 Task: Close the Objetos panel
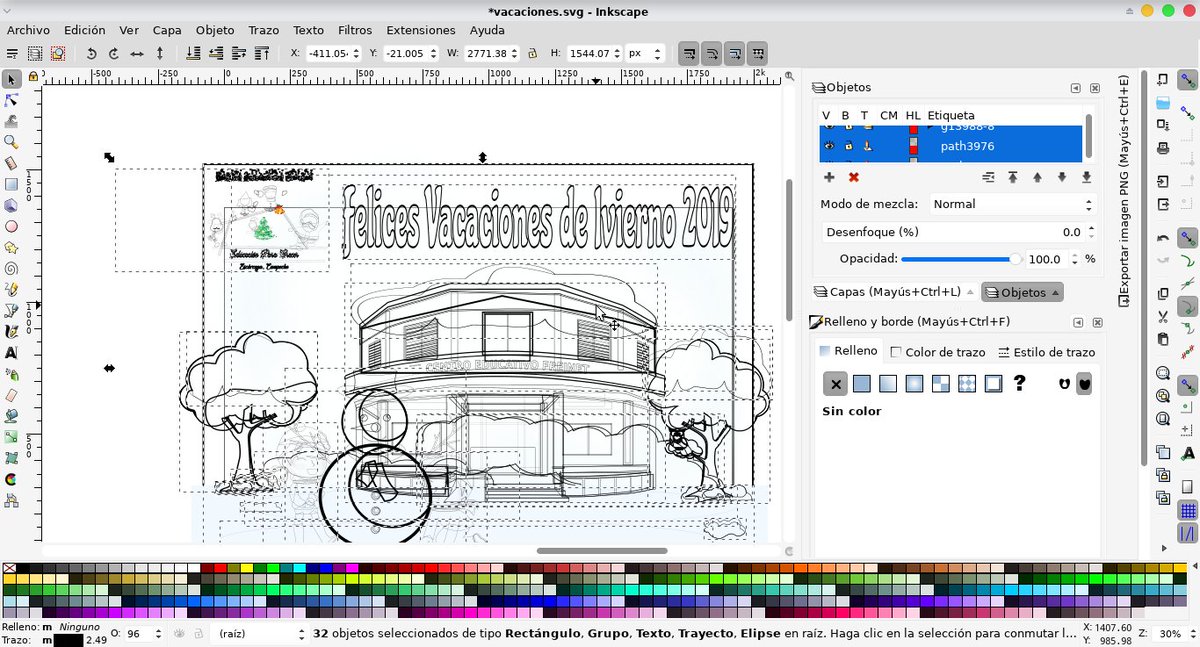pos(1095,88)
